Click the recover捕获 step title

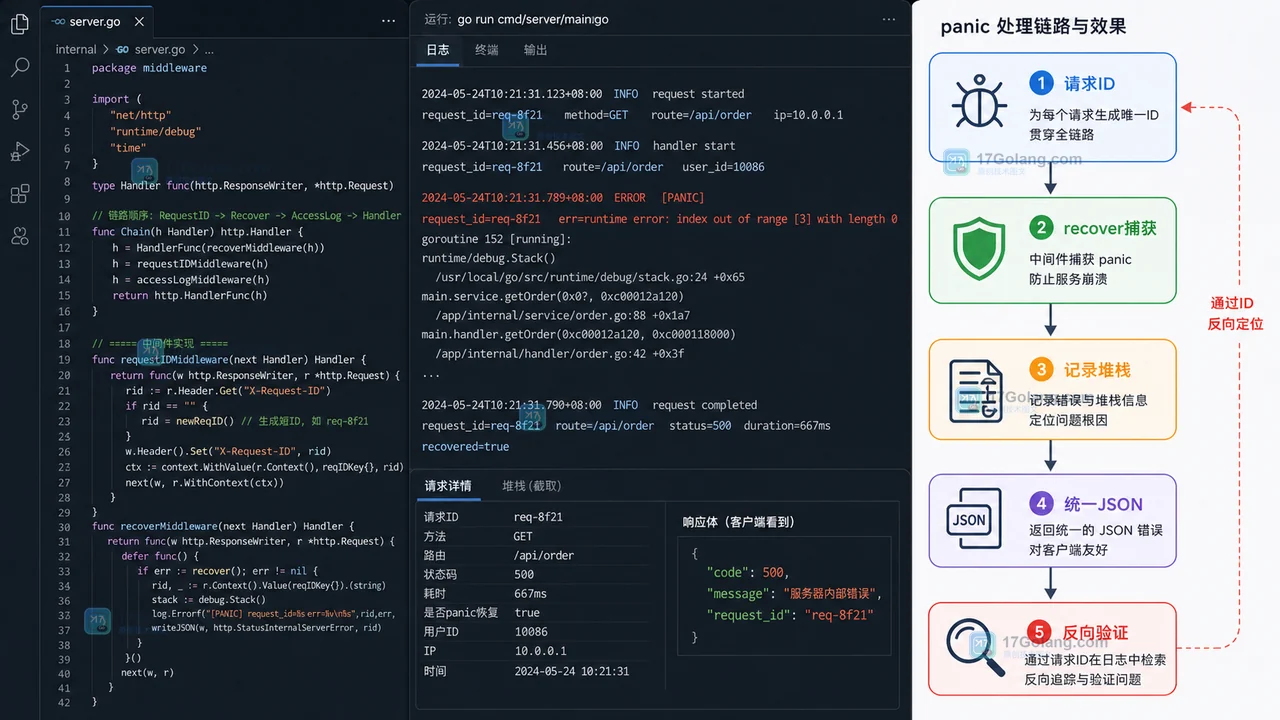[1109, 228]
